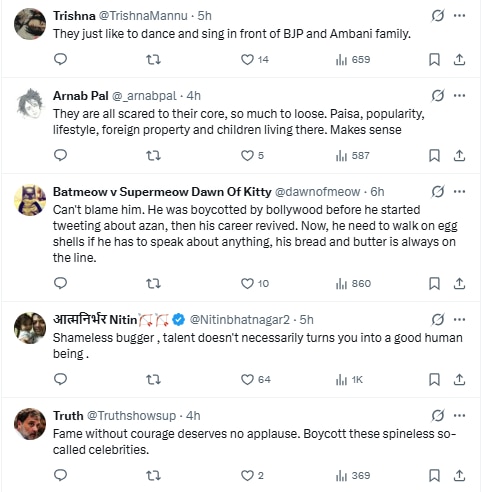Screen dimensions: 481x492
Task: Expand three-dot menu on Arnab Pal's tweet
Action: coord(459,96)
